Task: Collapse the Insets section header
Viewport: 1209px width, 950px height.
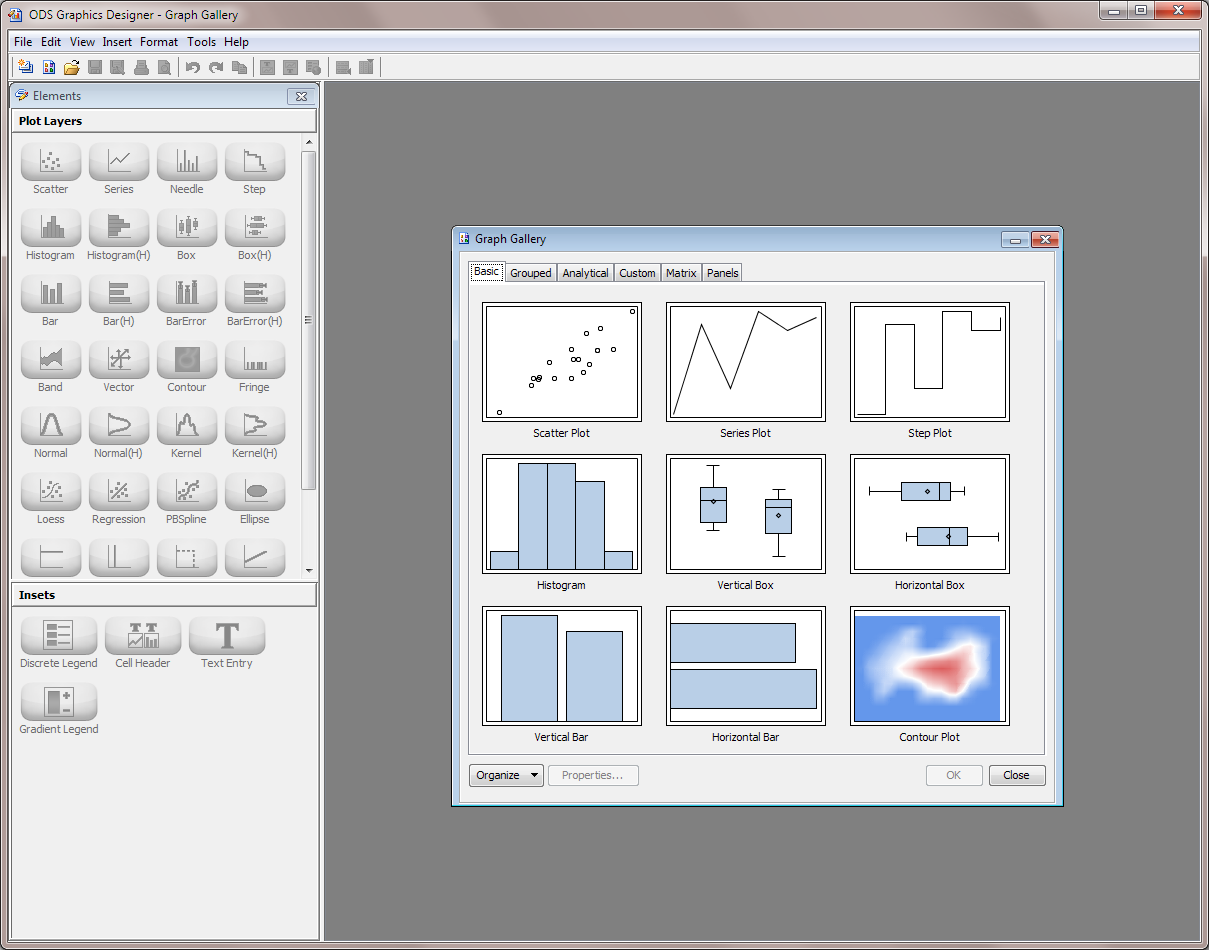Action: [x=164, y=594]
